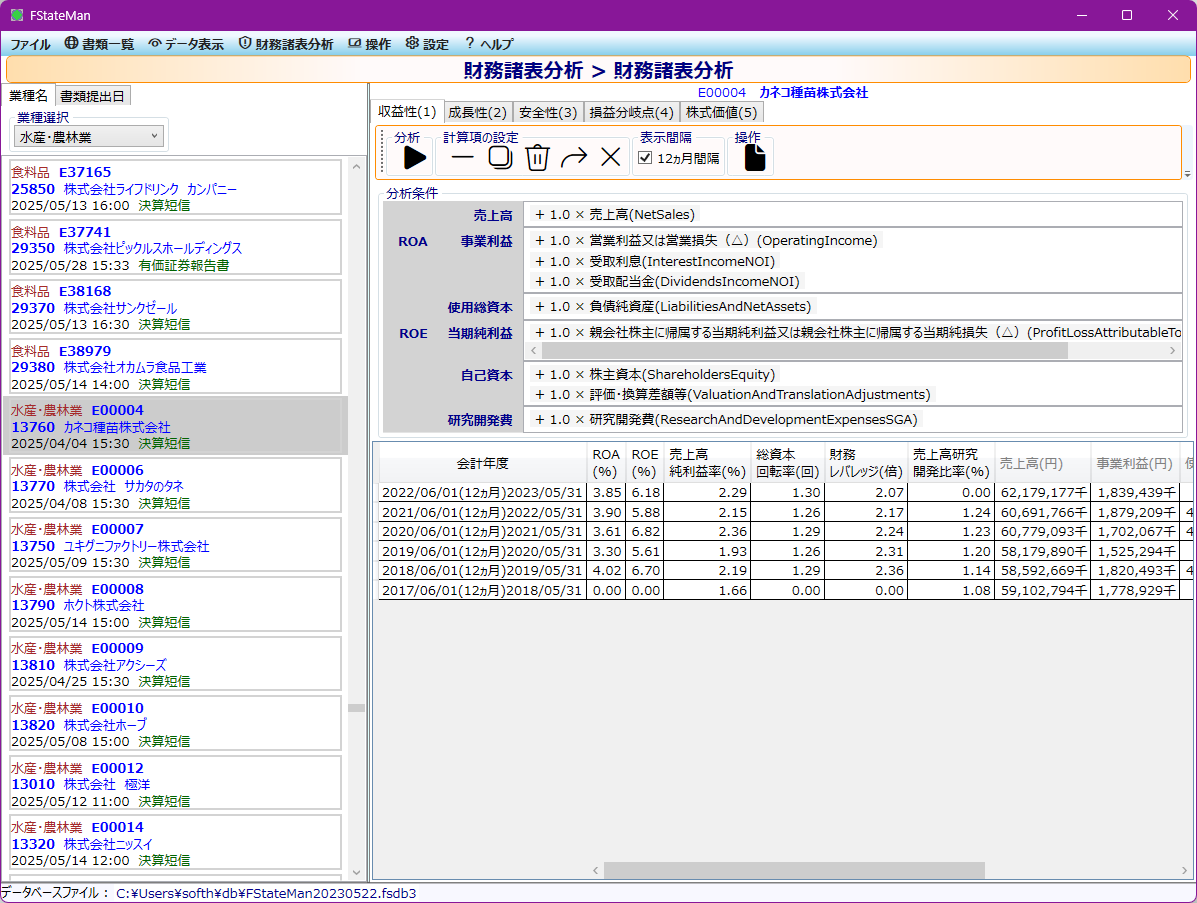Click the 会計年度 column header
This screenshot has height=903, width=1197.
click(x=482, y=463)
